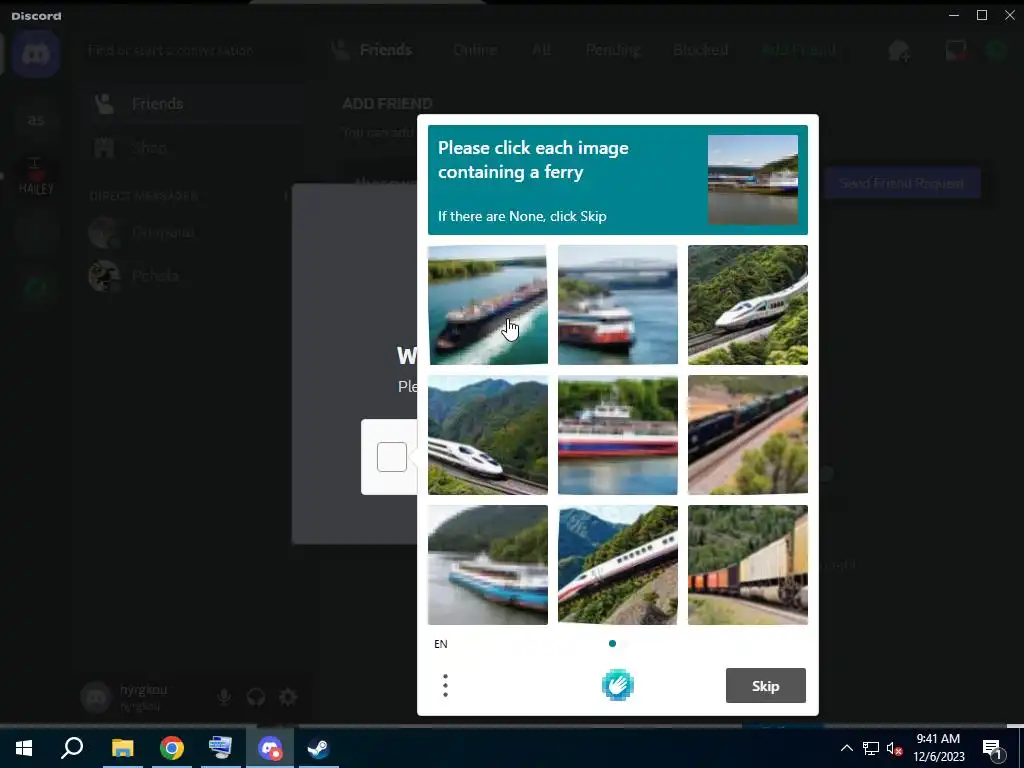Click the Send Friend Request button
The image size is (1024, 768).
[x=901, y=184]
